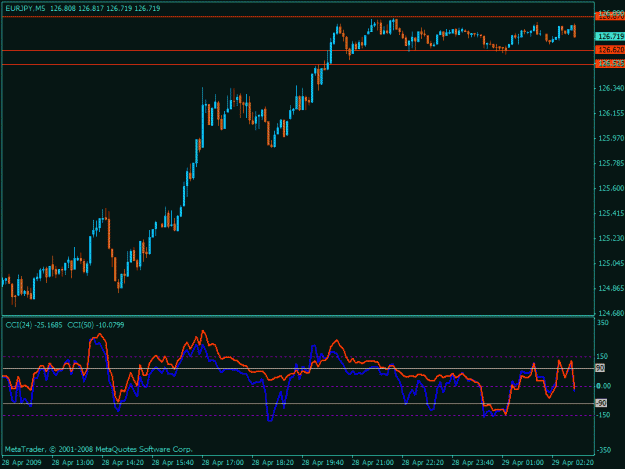This screenshot has height=469, width=625.
Task: Click price scale value 124.680
Action: click(x=611, y=313)
